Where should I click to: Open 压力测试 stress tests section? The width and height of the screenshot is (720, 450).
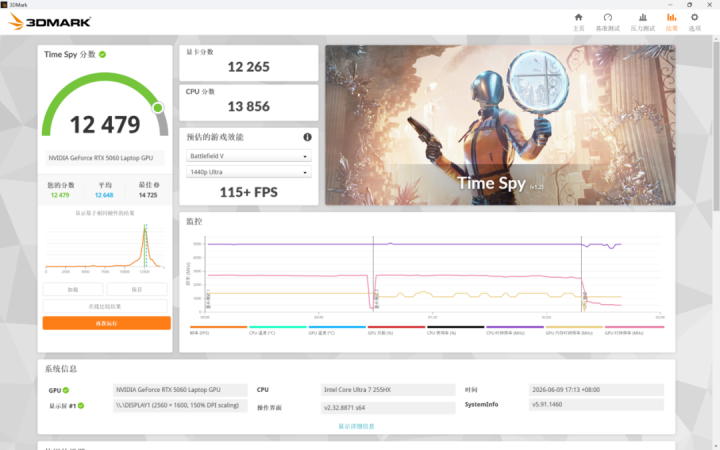[x=642, y=22]
